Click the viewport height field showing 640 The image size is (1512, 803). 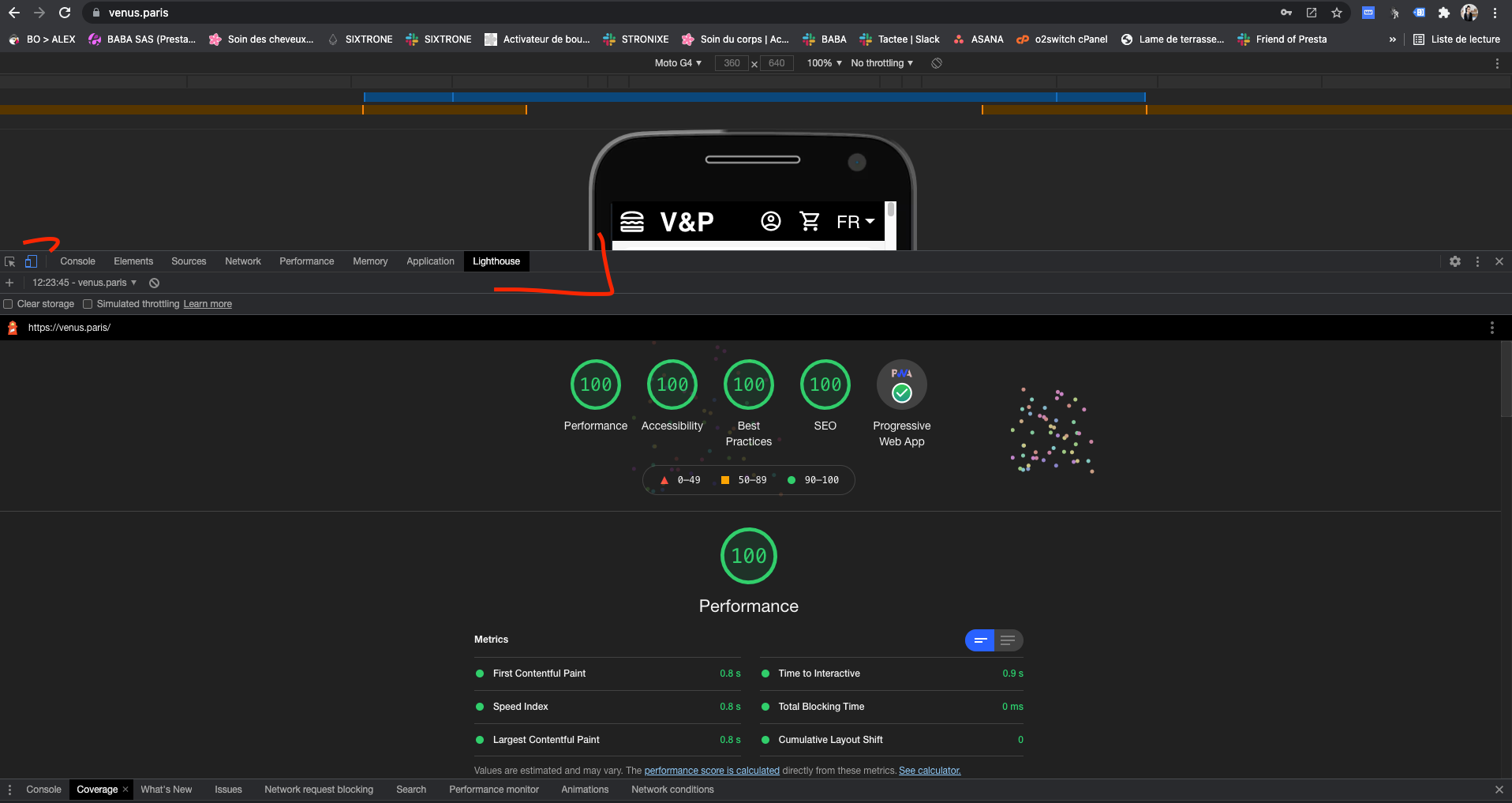click(777, 63)
